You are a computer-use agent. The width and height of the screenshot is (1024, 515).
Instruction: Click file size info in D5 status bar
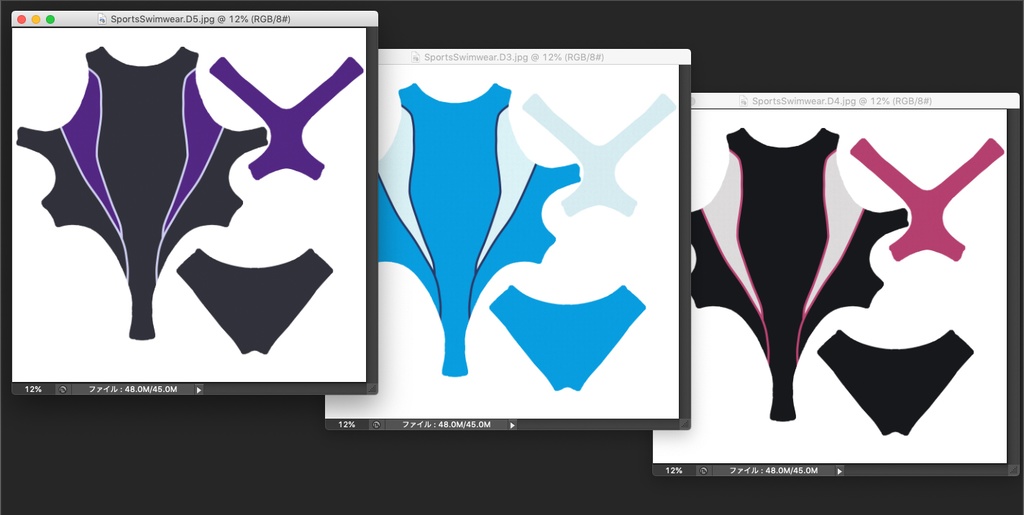(x=133, y=389)
